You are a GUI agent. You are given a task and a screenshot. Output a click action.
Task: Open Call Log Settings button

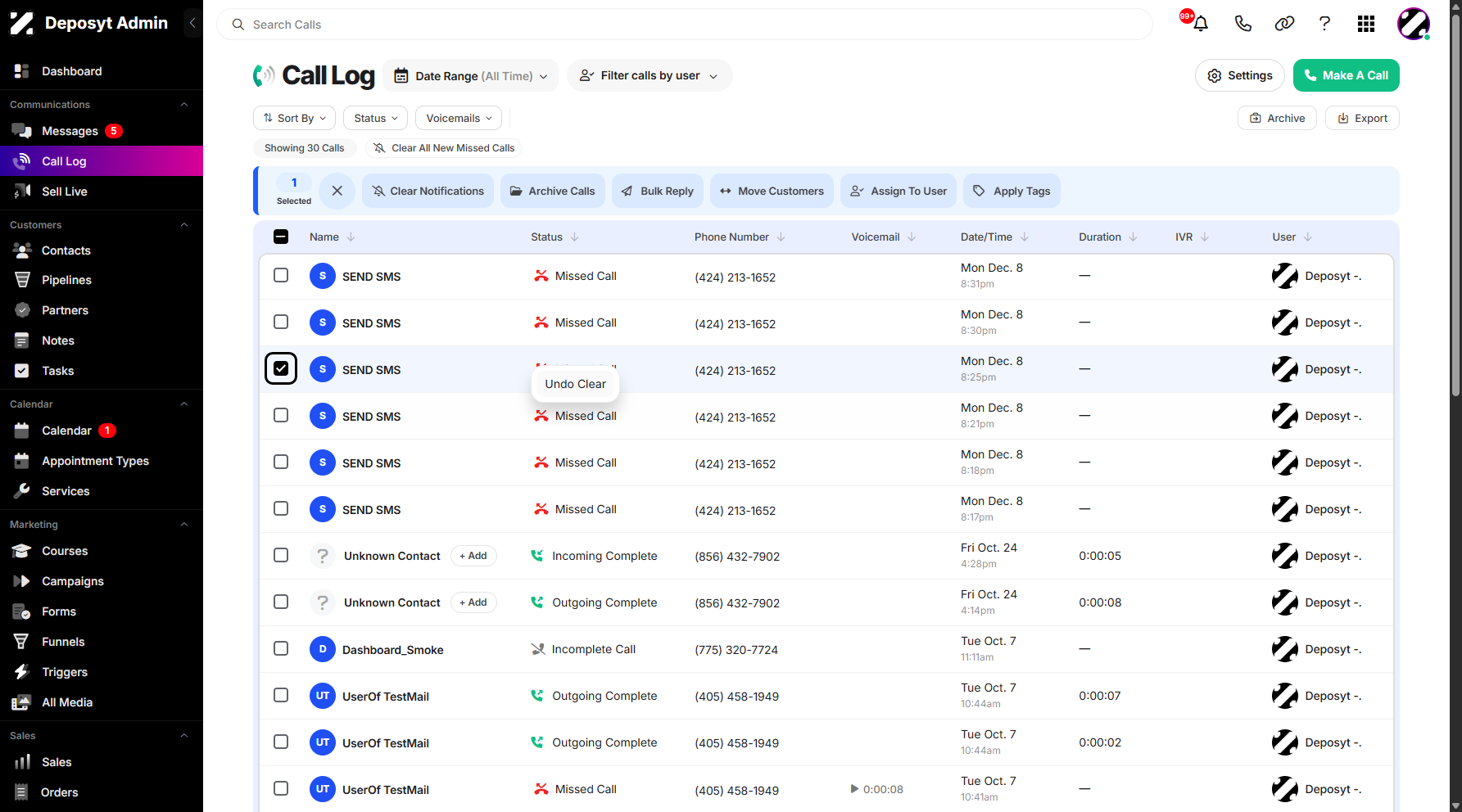(x=1240, y=75)
